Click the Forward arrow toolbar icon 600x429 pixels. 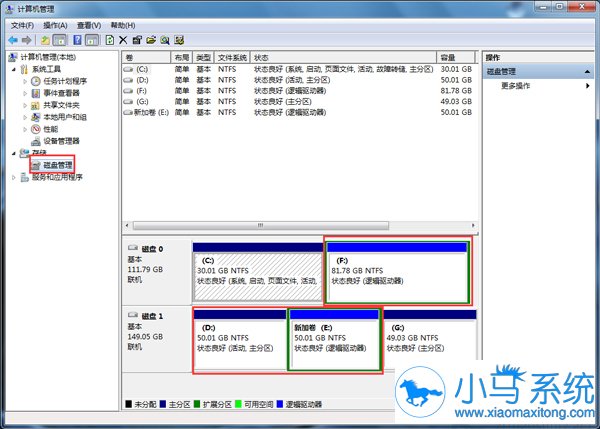point(26,40)
